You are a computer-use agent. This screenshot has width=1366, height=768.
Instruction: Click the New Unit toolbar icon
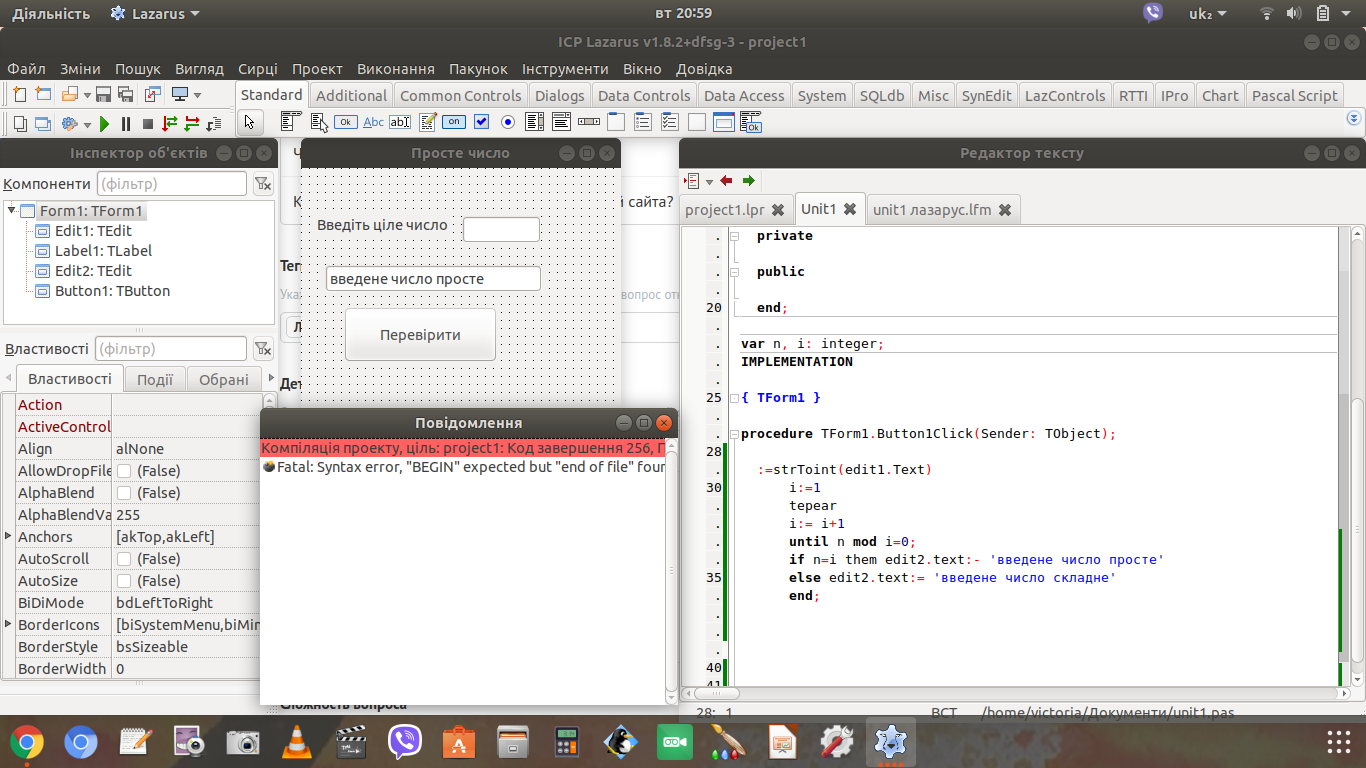(19, 94)
